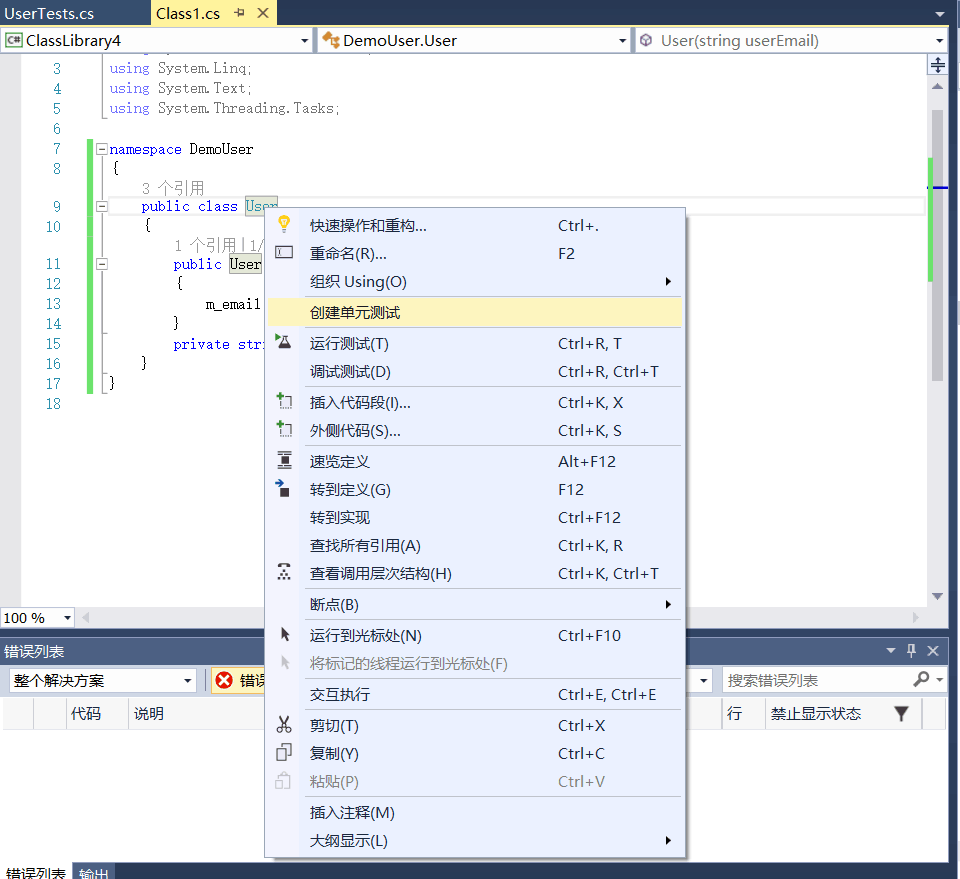Viewport: 960px width, 879px height.
Task: Click the flask icon for 运行测试
Action: [284, 342]
